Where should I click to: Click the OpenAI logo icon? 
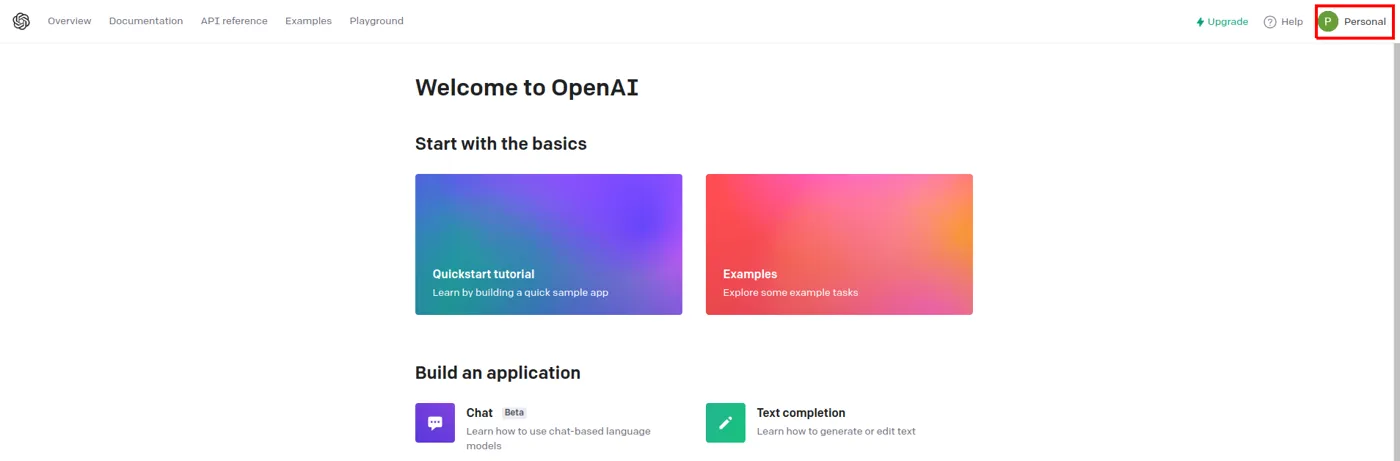pyautogui.click(x=21, y=21)
